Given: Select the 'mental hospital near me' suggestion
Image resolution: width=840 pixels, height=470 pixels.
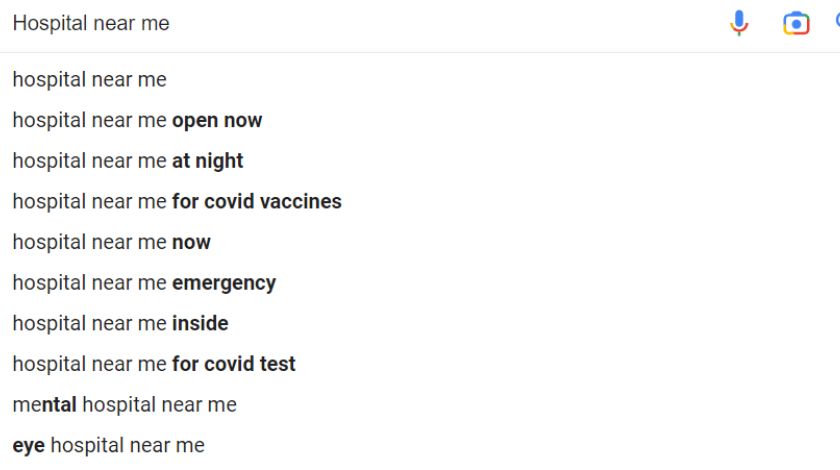Looking at the screenshot, I should [420, 405].
